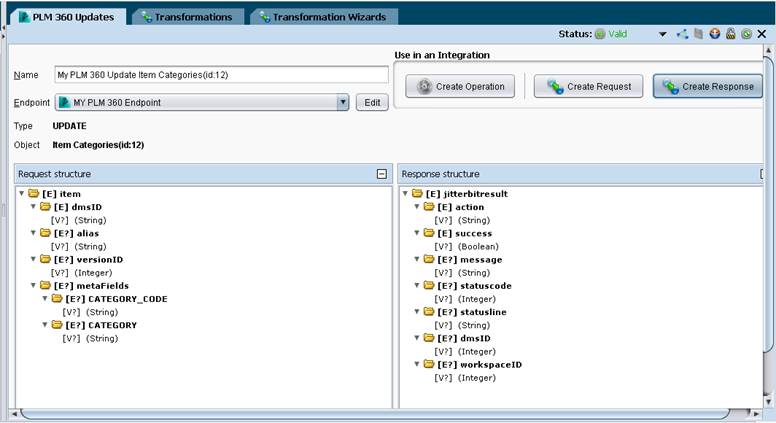
Task: Click the orange-blue deploy globe icon
Action: [715, 34]
